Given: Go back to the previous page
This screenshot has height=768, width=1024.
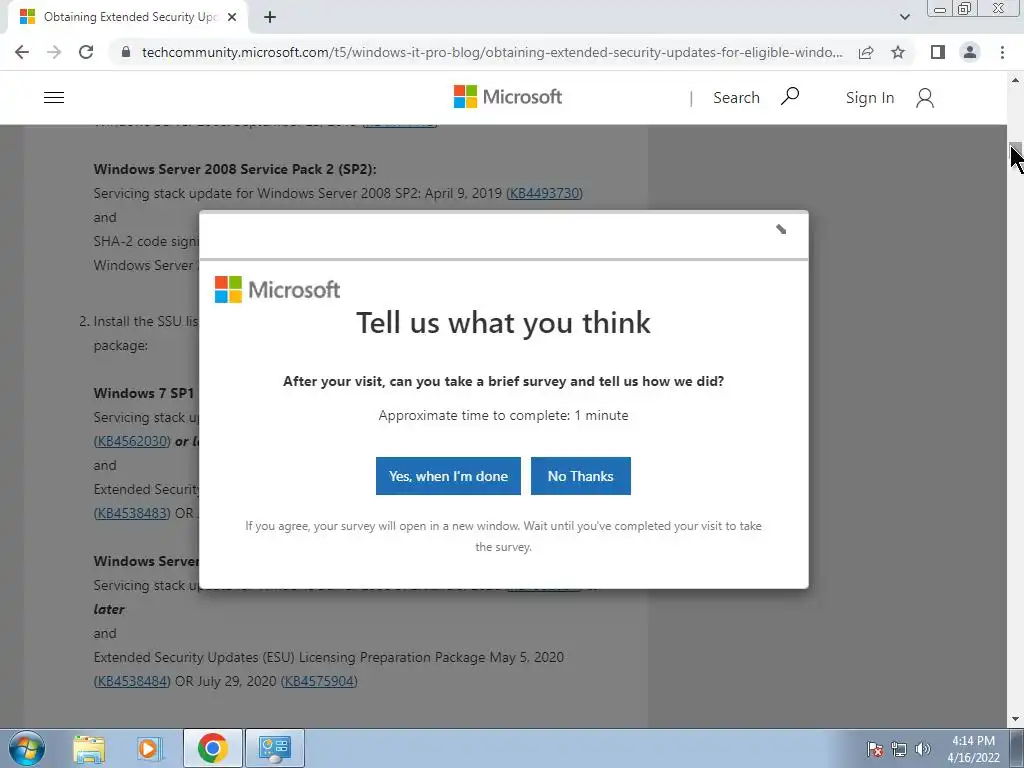Looking at the screenshot, I should point(22,52).
